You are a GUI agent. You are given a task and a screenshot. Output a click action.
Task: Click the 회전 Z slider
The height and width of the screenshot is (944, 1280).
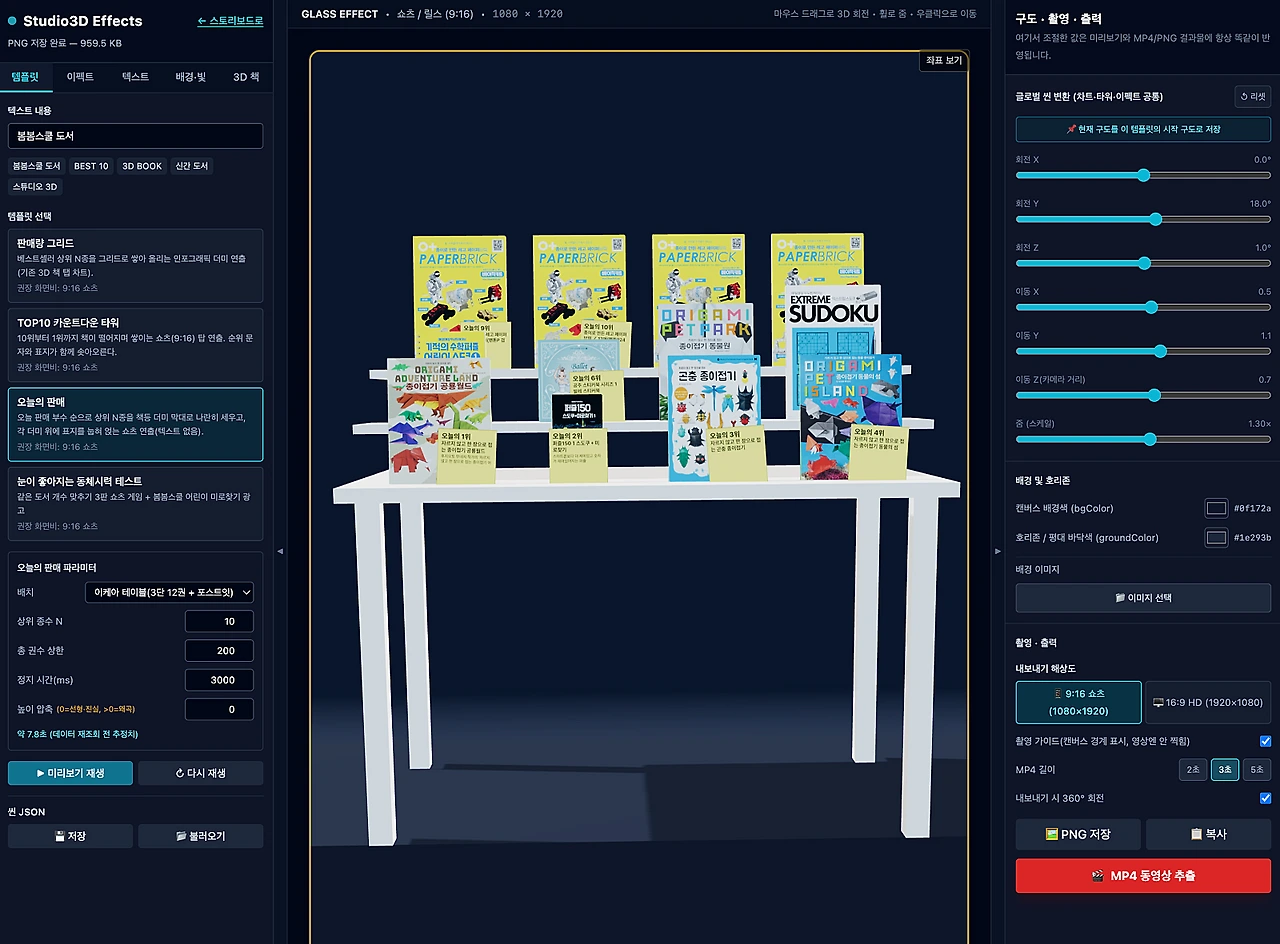[1143, 263]
